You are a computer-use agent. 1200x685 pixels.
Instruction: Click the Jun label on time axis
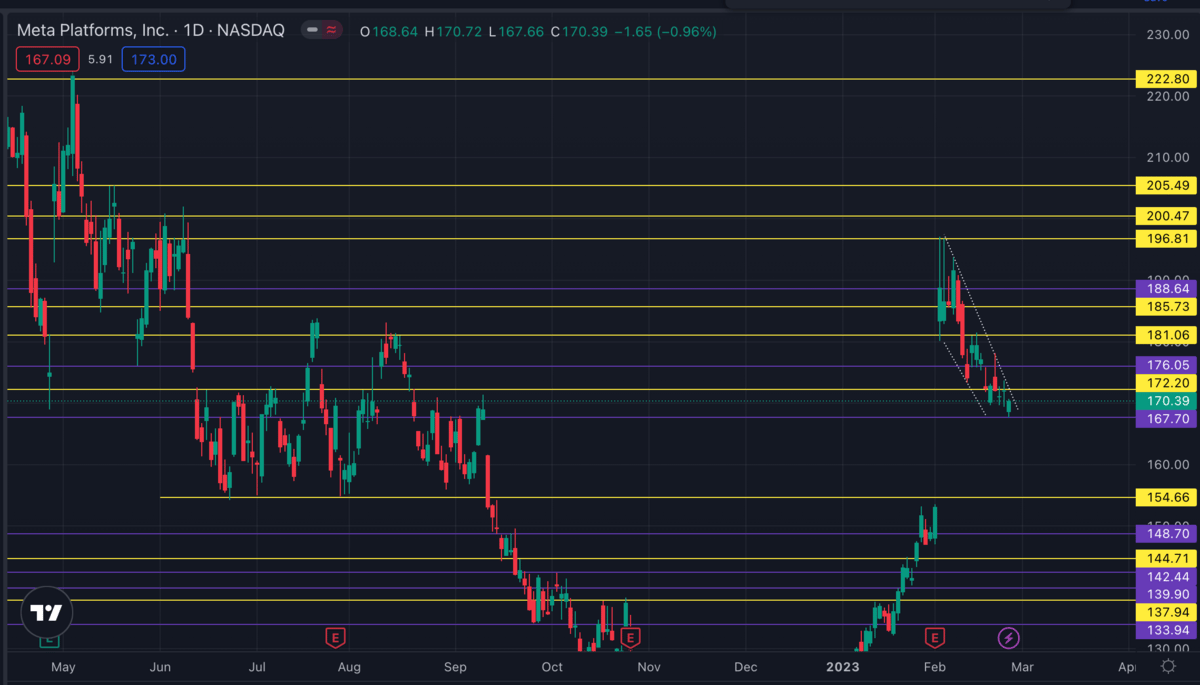click(160, 666)
